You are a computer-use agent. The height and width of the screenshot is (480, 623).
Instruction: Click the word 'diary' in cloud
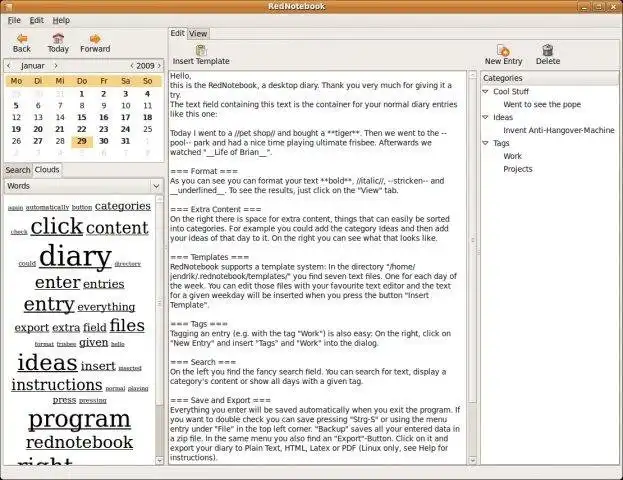75,256
